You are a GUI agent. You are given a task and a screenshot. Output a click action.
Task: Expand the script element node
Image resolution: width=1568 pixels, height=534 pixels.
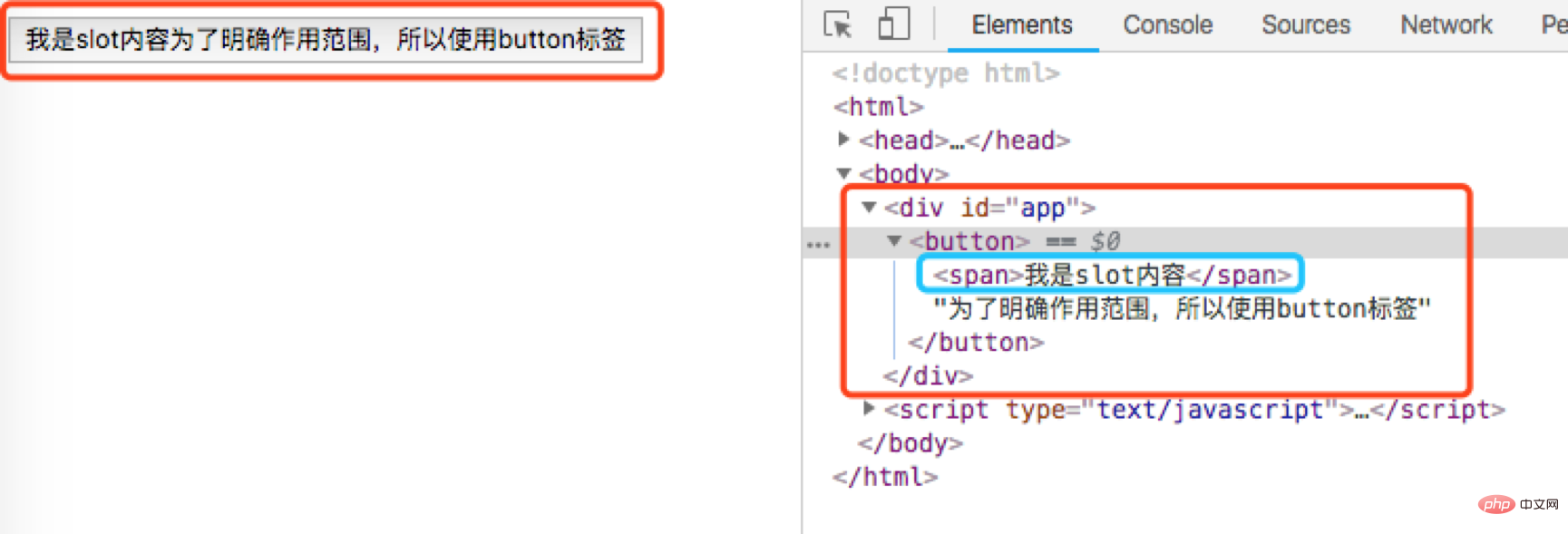pyautogui.click(x=869, y=409)
